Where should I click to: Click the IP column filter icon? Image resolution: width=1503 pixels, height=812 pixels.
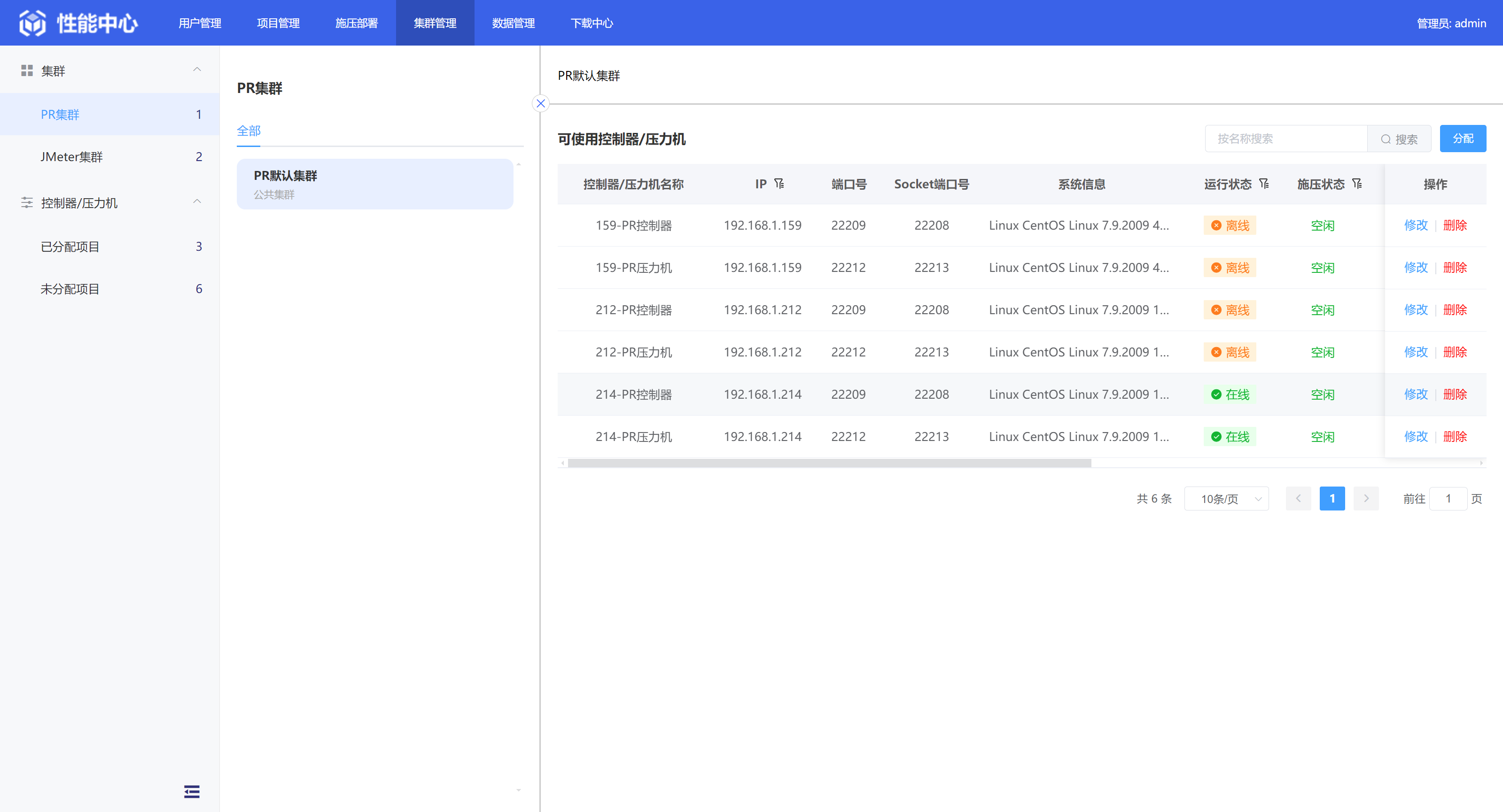coord(779,184)
